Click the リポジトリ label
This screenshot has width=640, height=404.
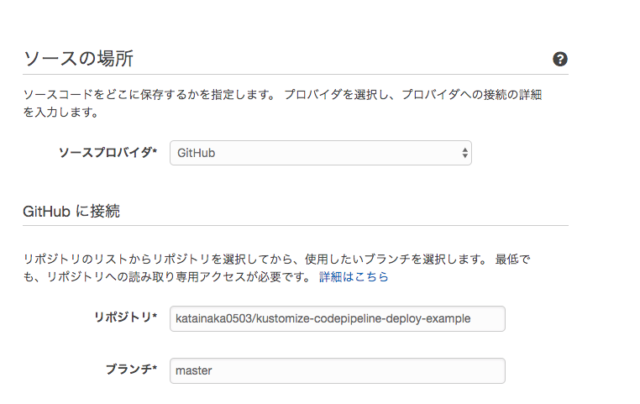126,317
